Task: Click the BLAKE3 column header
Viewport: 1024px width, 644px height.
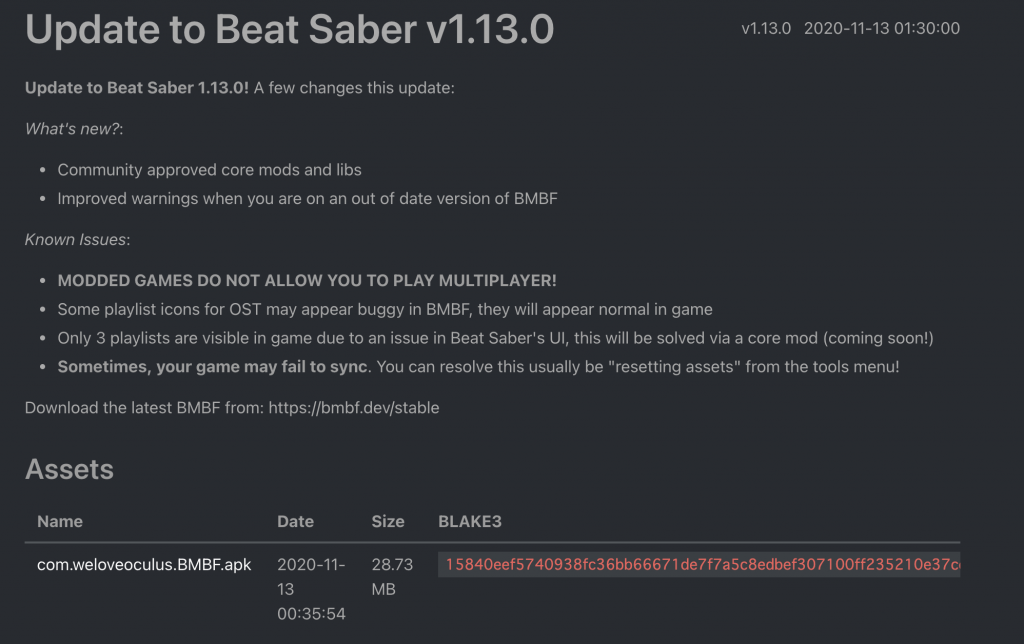Action: pyautogui.click(x=470, y=521)
